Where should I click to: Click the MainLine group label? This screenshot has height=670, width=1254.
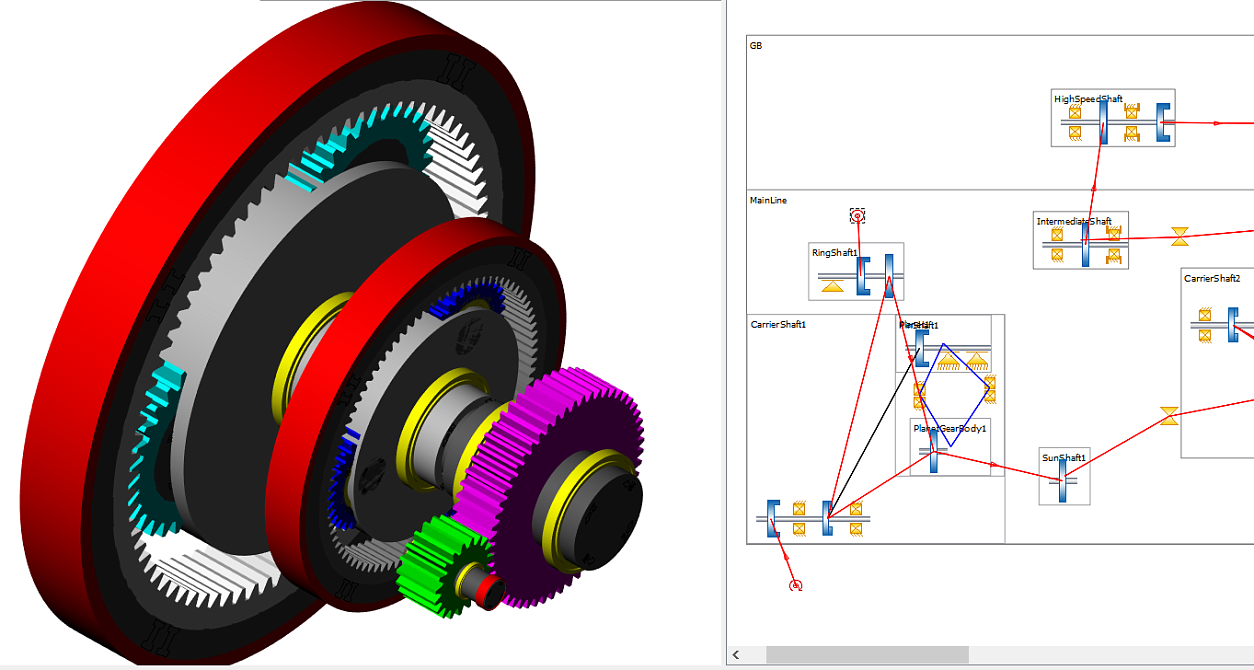click(768, 200)
